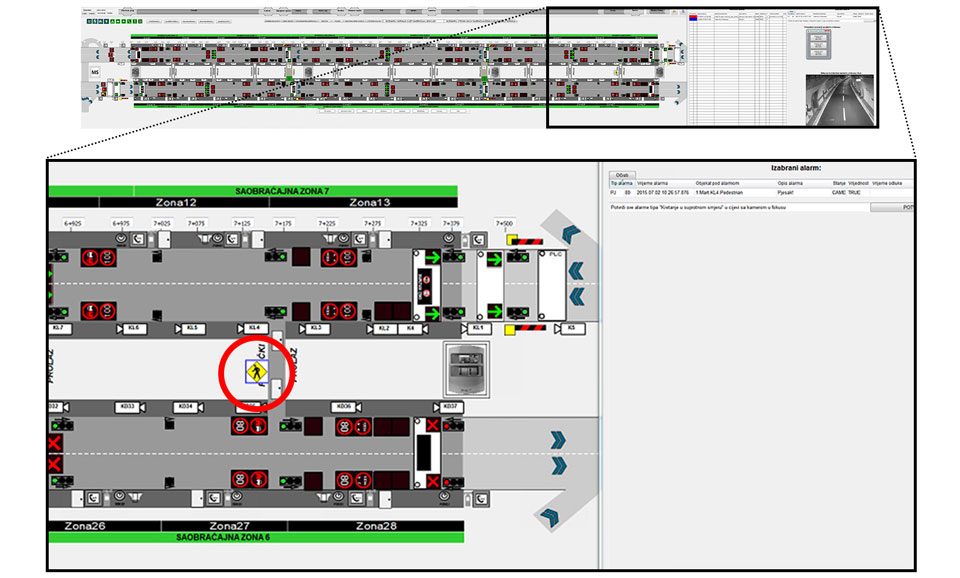Viewport: 960px width, 578px height.
Task: Click the lower yellow barrier gate
Action: [525, 329]
